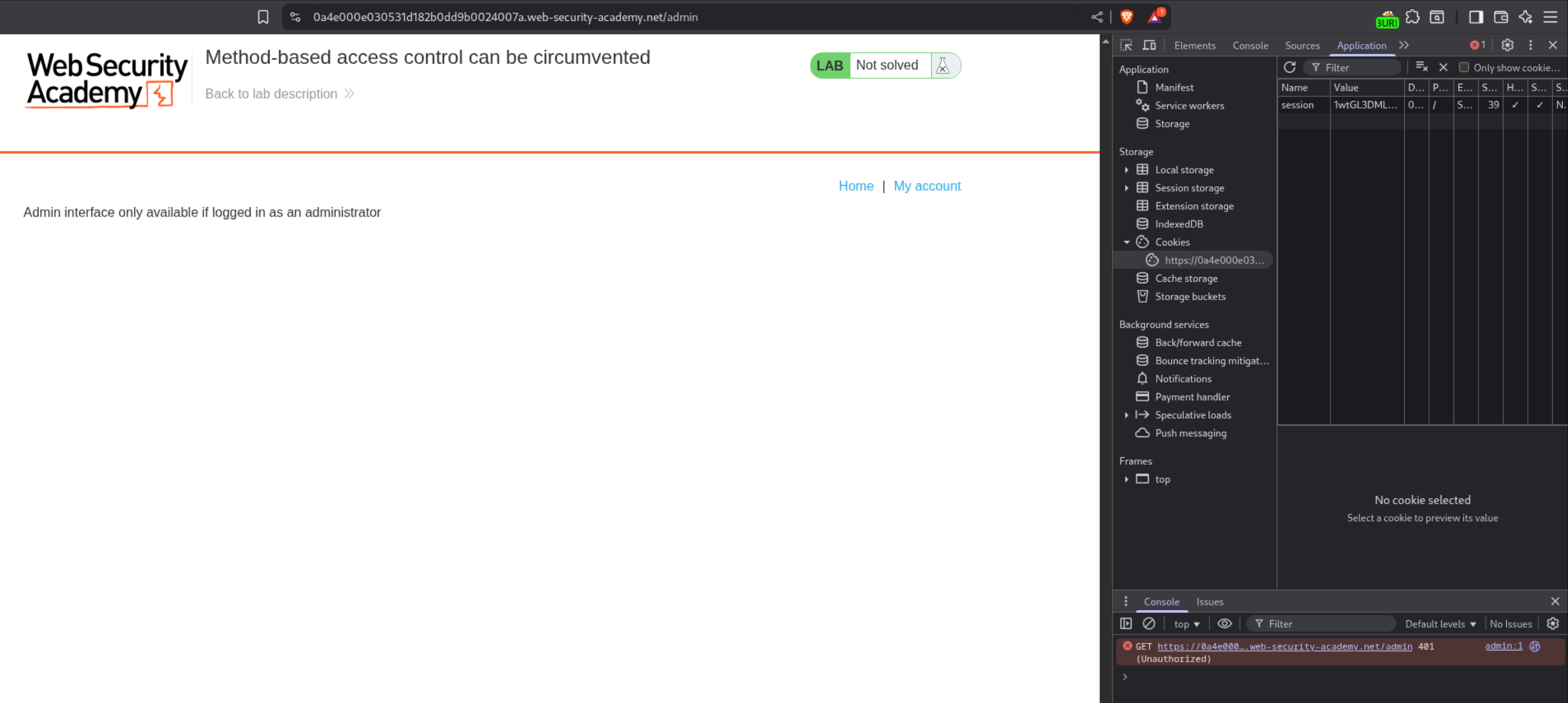The image size is (1568, 703).
Task: Enable 'Only show cookies' checkbox
Action: 1464,67
